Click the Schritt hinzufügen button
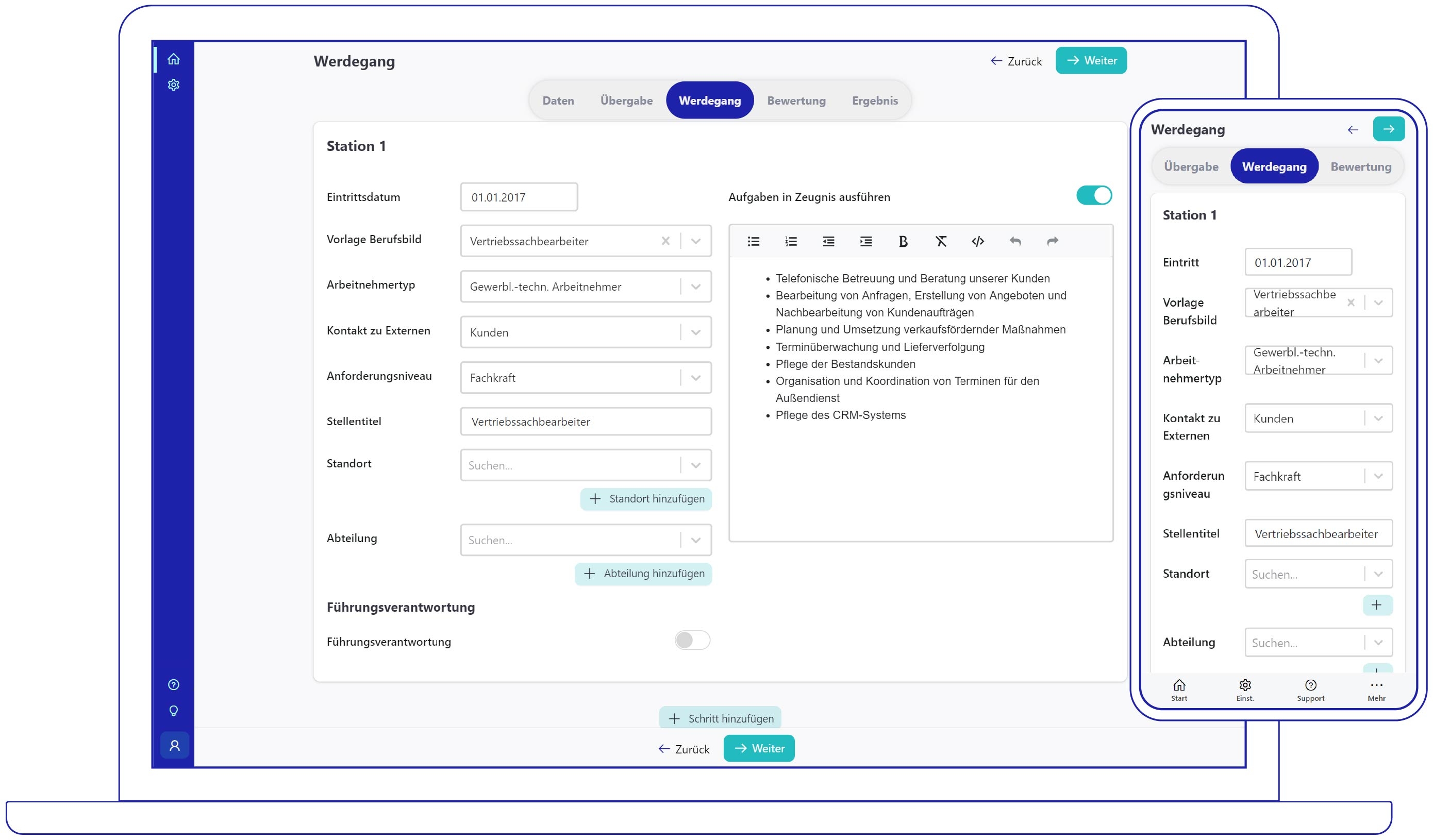The width and height of the screenshot is (1433, 840). pyautogui.click(x=720, y=718)
